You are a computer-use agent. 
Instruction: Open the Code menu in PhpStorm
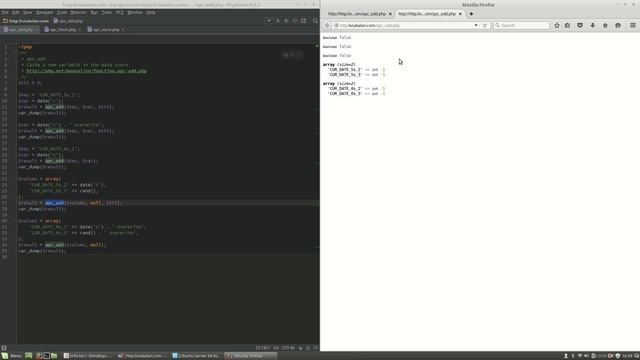[62, 13]
